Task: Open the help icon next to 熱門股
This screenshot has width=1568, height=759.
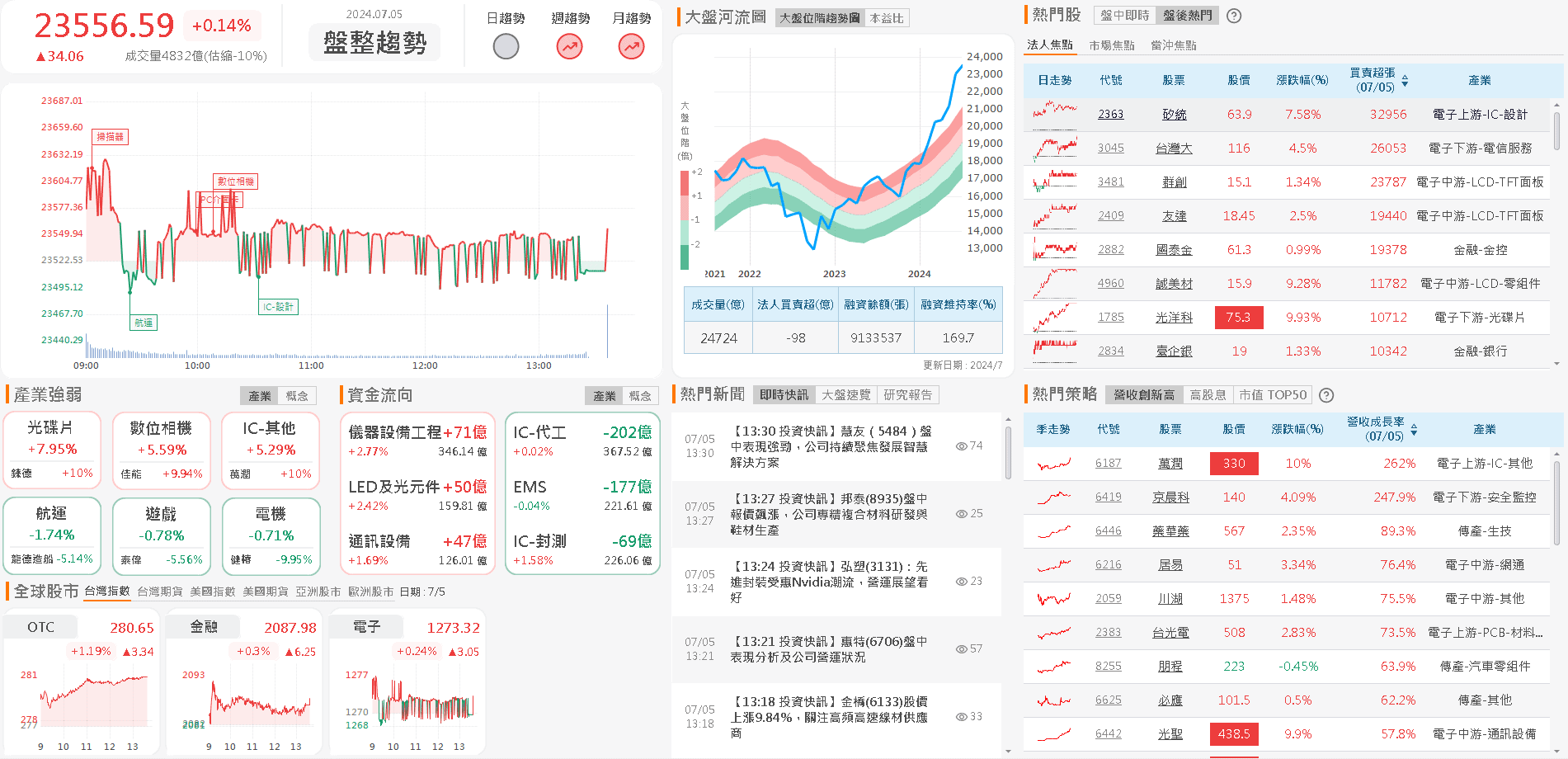Action: (1234, 16)
